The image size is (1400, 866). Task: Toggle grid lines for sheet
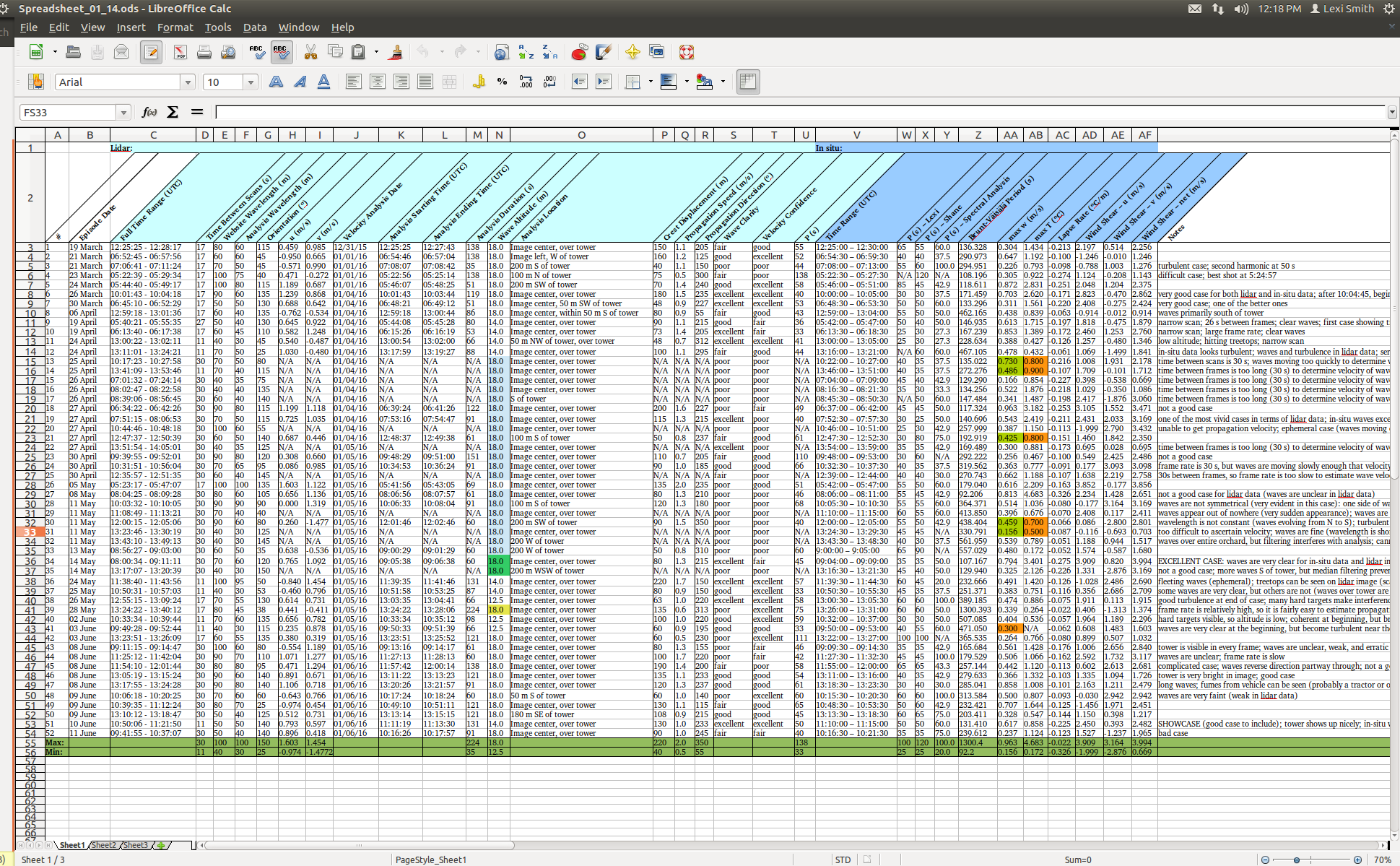pos(748,82)
